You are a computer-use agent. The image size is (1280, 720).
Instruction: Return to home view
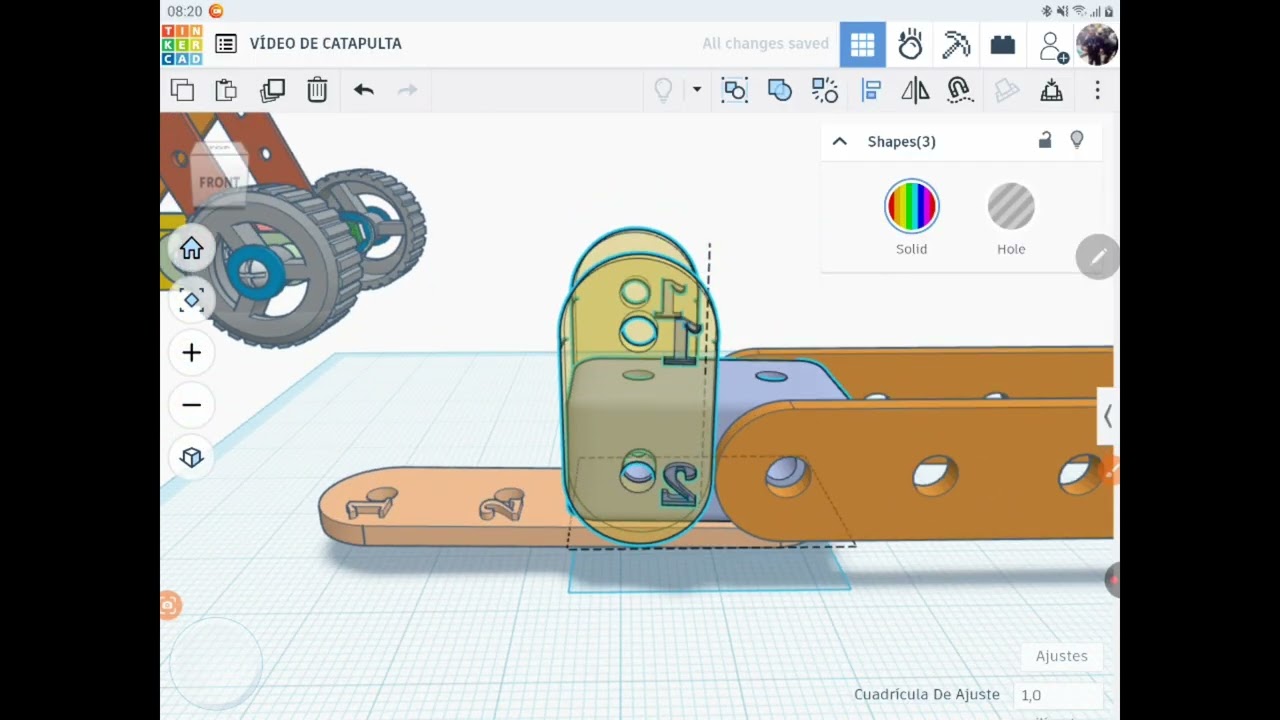192,249
